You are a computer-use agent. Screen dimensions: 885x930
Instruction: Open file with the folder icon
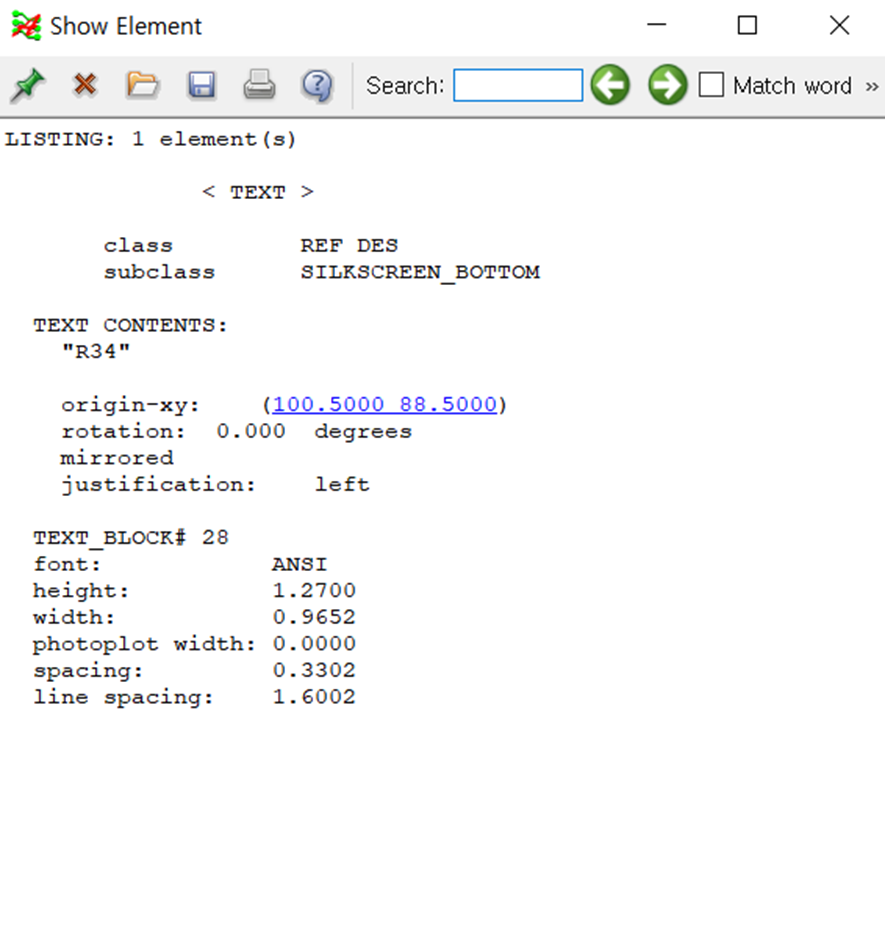(x=142, y=85)
